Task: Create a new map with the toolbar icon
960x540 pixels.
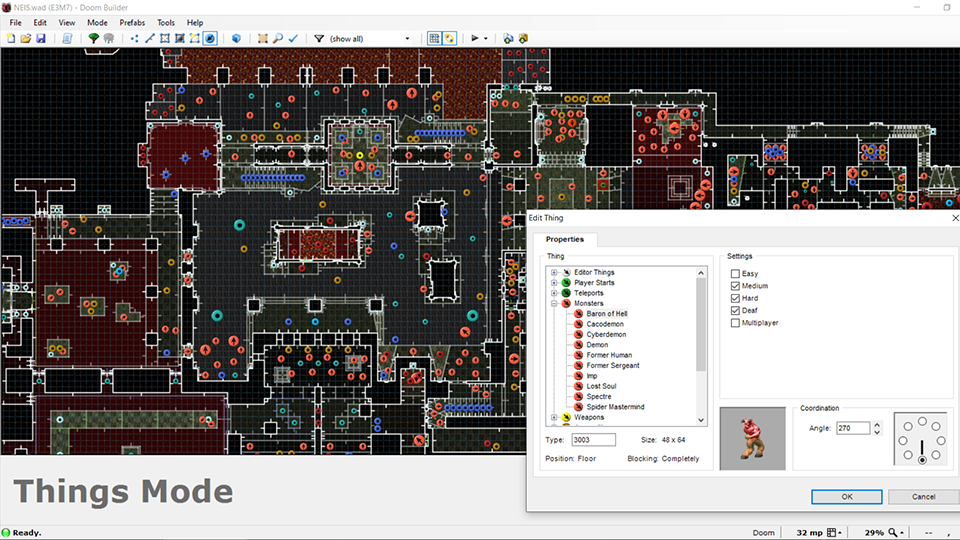Action: tap(11, 39)
